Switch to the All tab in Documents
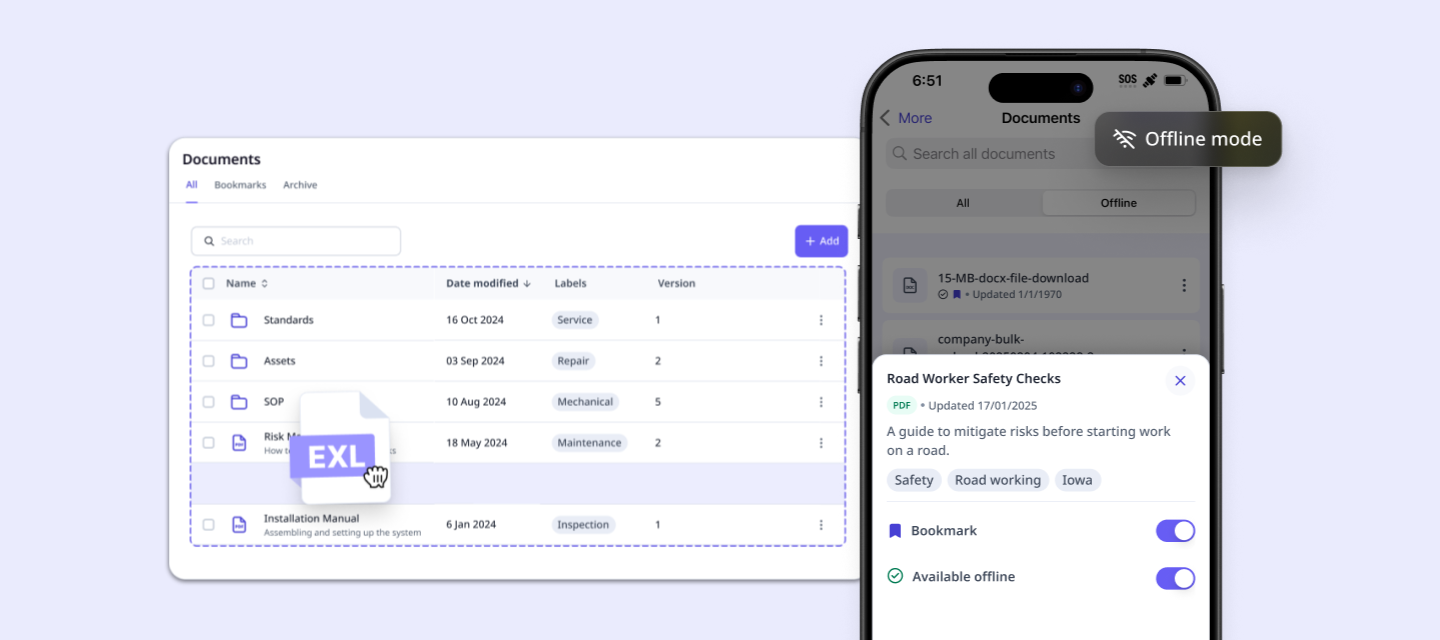 [192, 185]
